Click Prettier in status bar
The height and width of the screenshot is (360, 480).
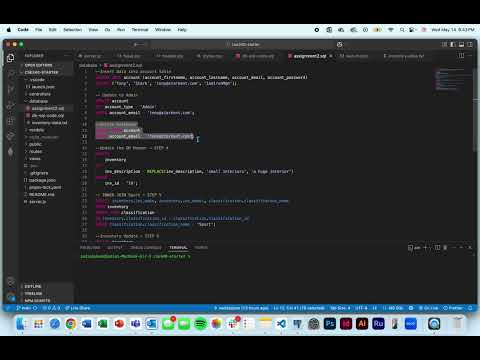(x=453, y=308)
